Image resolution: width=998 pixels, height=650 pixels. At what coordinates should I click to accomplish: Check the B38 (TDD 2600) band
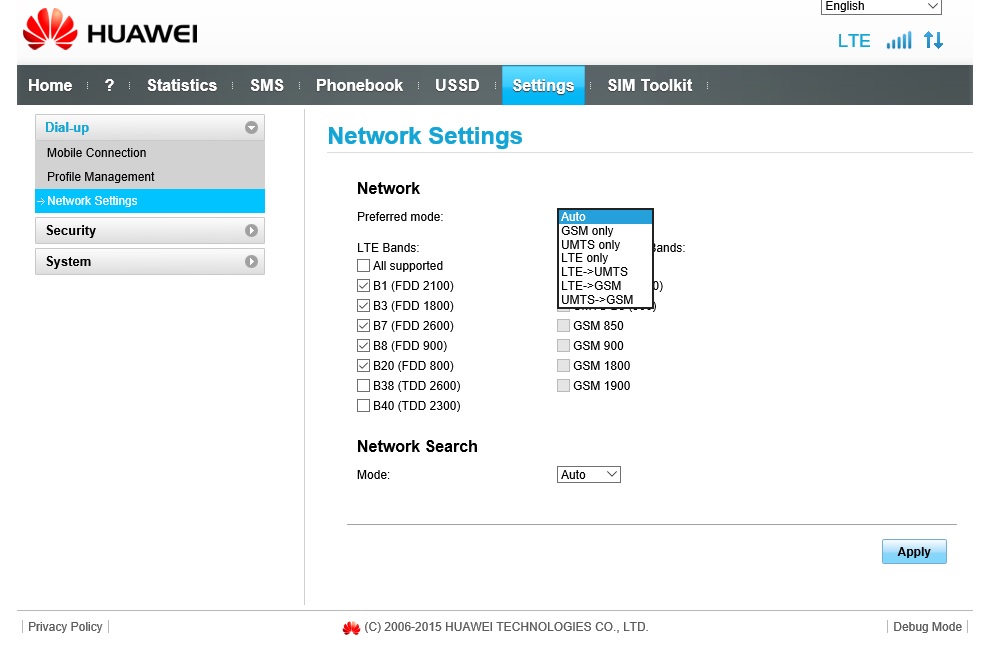click(x=363, y=386)
